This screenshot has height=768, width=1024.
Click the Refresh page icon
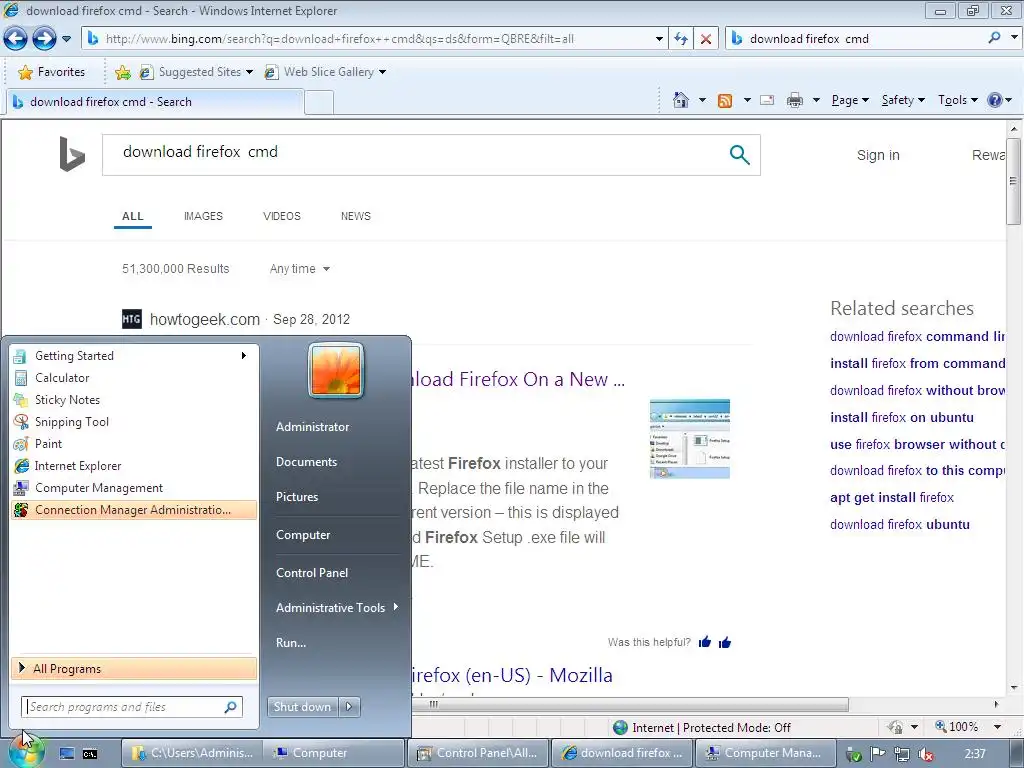[681, 39]
